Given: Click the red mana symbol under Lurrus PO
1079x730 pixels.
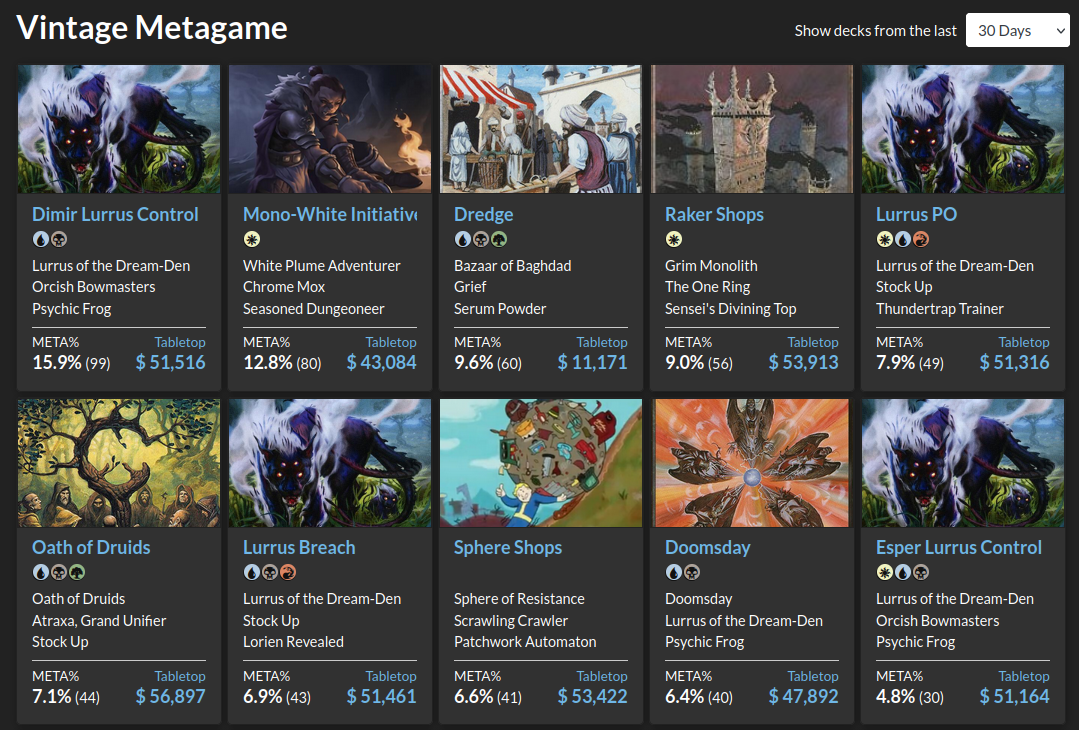Looking at the screenshot, I should (921, 240).
